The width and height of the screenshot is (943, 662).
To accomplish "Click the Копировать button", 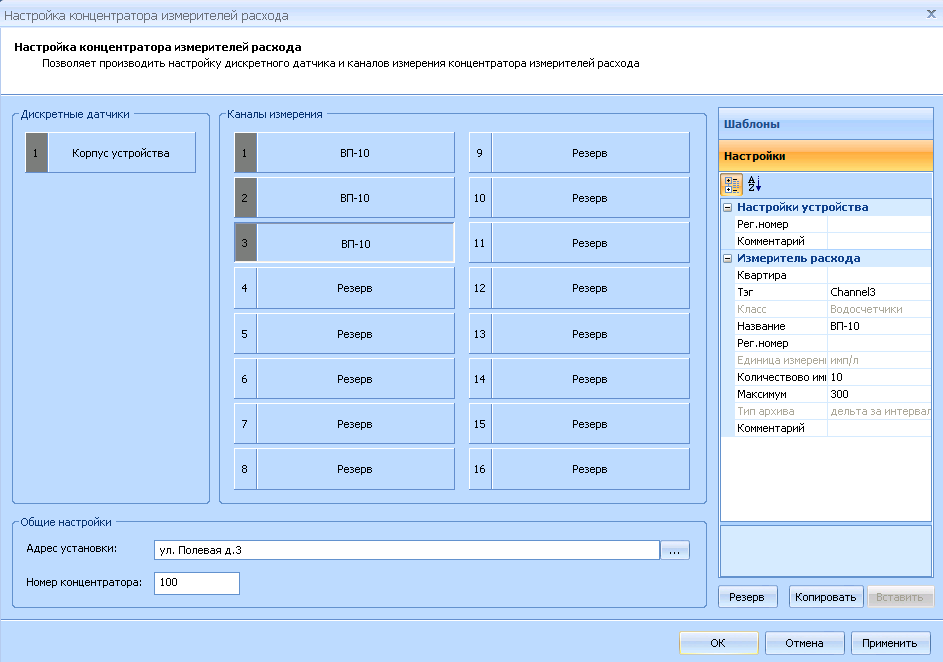I will (x=825, y=597).
